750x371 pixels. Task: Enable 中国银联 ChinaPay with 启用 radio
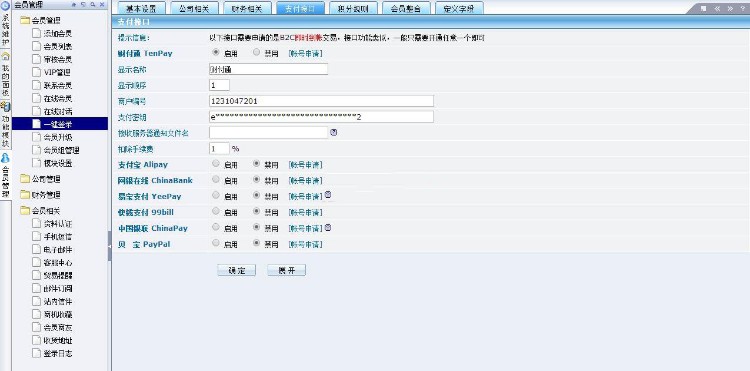tap(216, 227)
